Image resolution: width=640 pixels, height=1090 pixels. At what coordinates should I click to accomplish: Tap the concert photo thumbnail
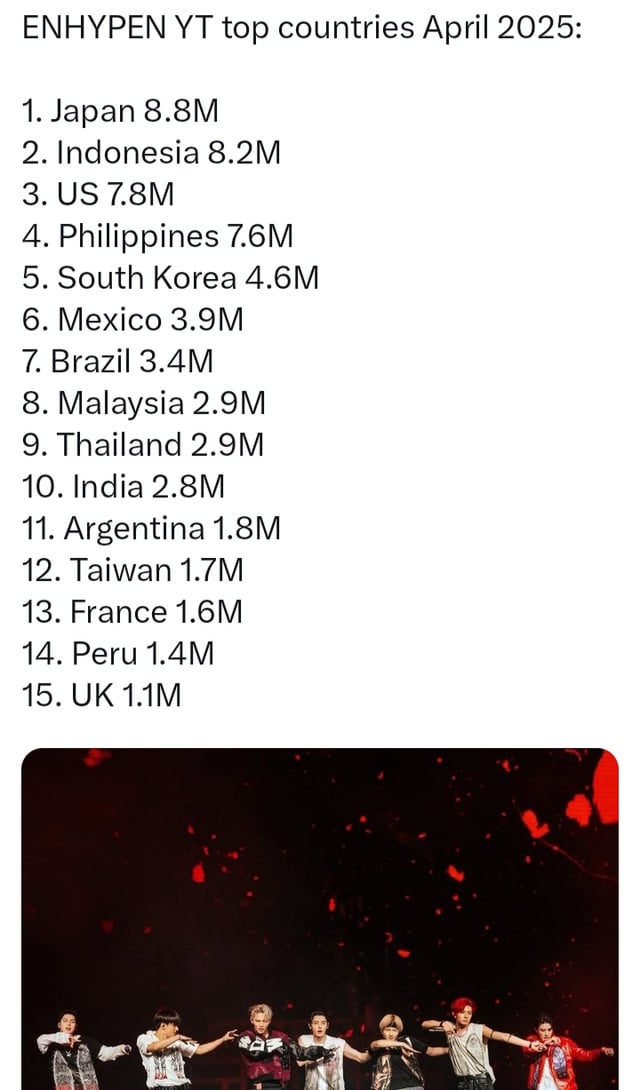click(320, 900)
